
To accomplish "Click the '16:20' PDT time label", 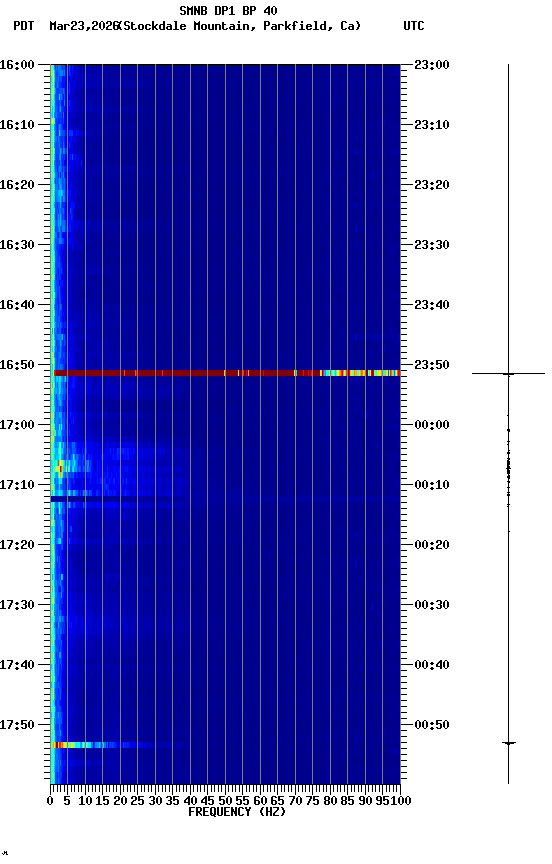I will [17, 185].
